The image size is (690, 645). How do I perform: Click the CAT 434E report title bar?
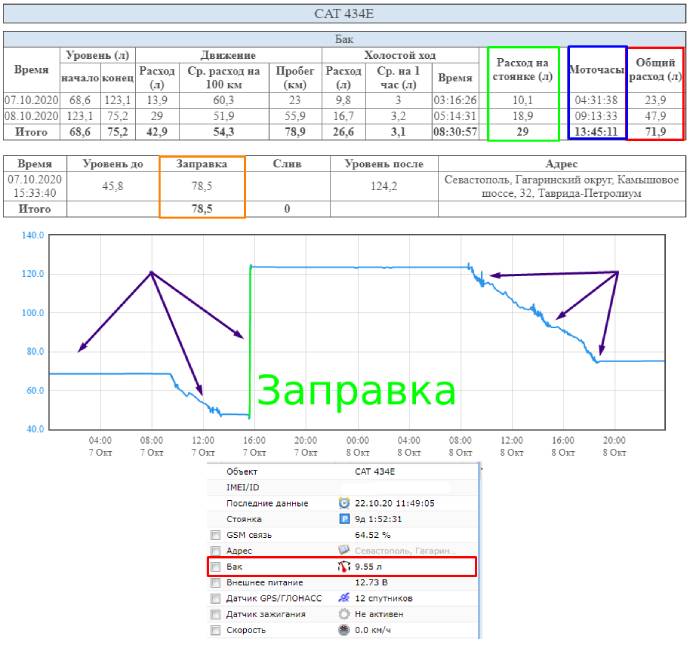pyautogui.click(x=344, y=14)
